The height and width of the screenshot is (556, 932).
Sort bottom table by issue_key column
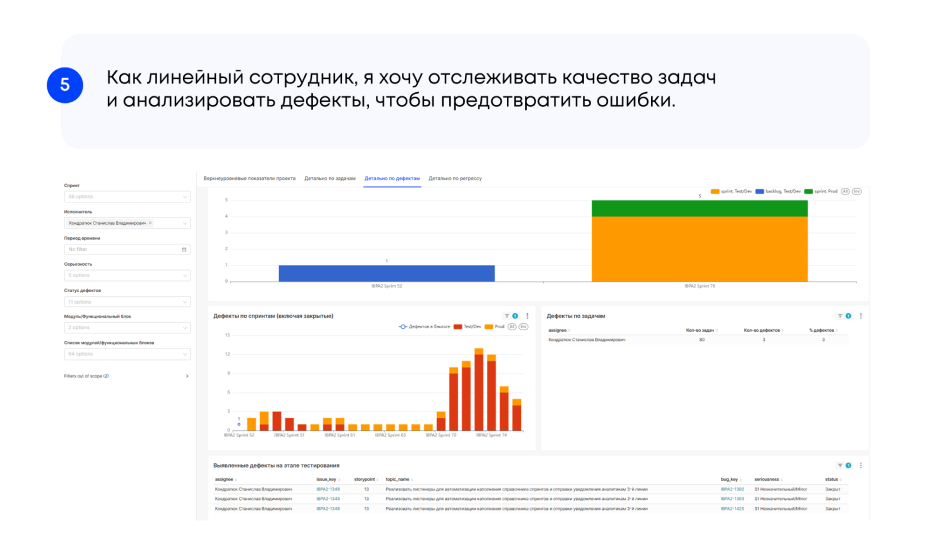click(x=328, y=479)
